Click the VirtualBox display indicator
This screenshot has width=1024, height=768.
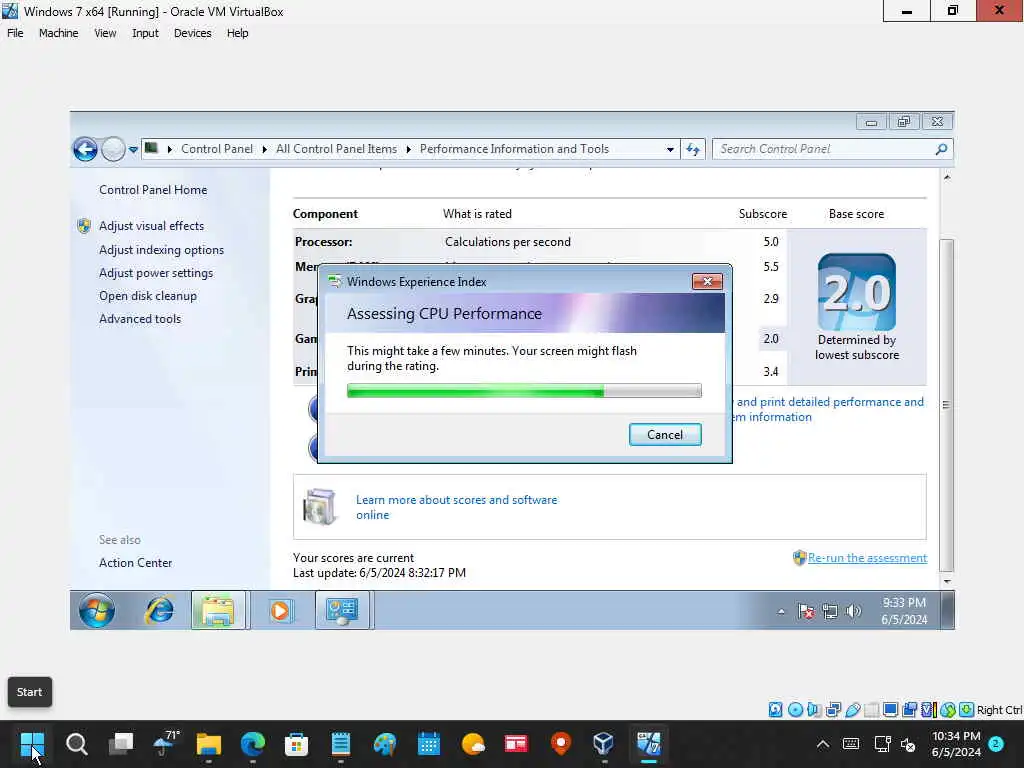coord(890,710)
